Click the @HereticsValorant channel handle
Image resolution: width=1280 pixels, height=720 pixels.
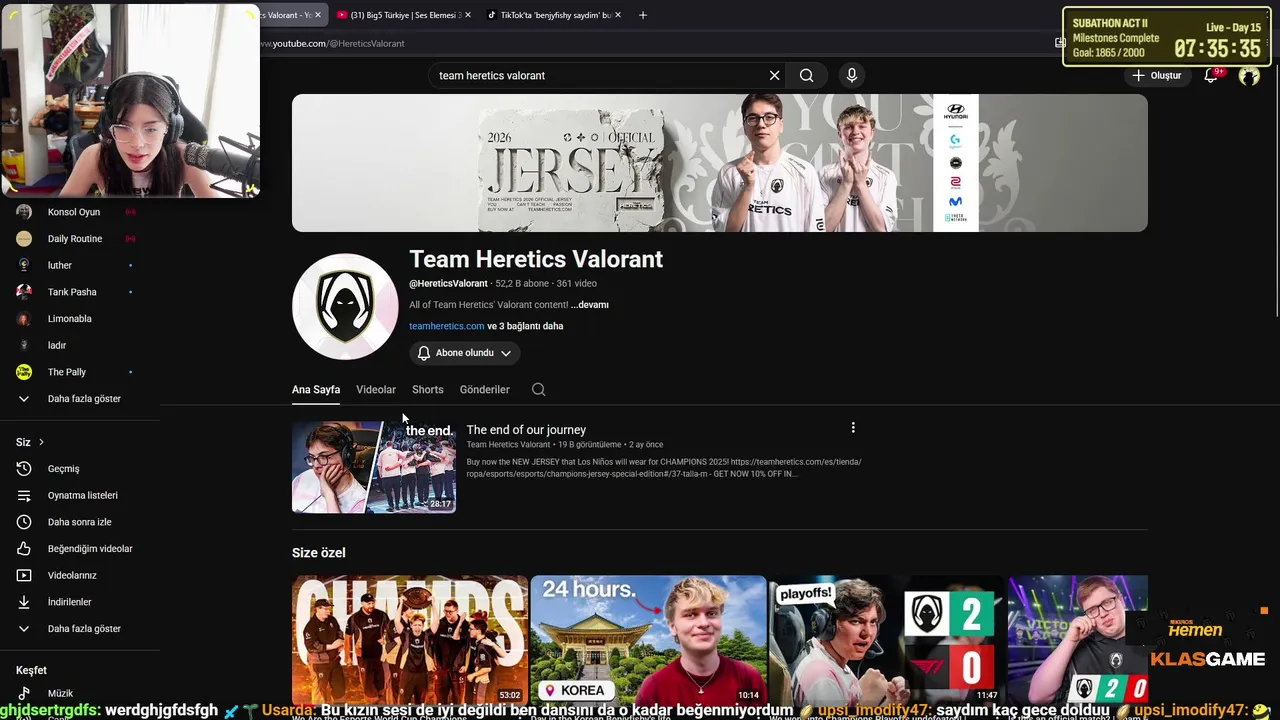(448, 284)
